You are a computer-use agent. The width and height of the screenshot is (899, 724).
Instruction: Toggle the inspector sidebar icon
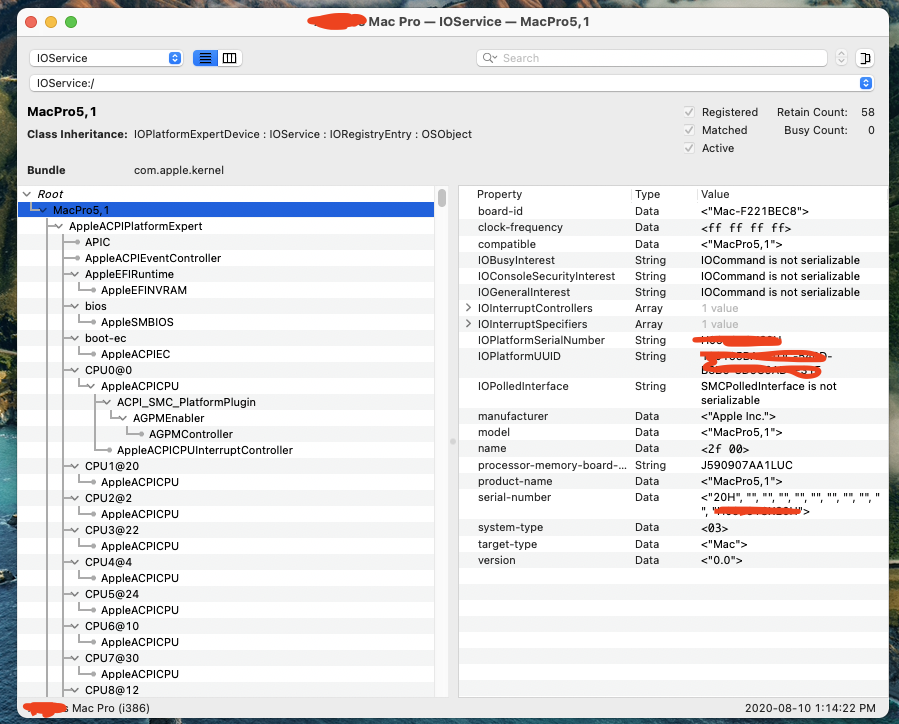pos(865,58)
